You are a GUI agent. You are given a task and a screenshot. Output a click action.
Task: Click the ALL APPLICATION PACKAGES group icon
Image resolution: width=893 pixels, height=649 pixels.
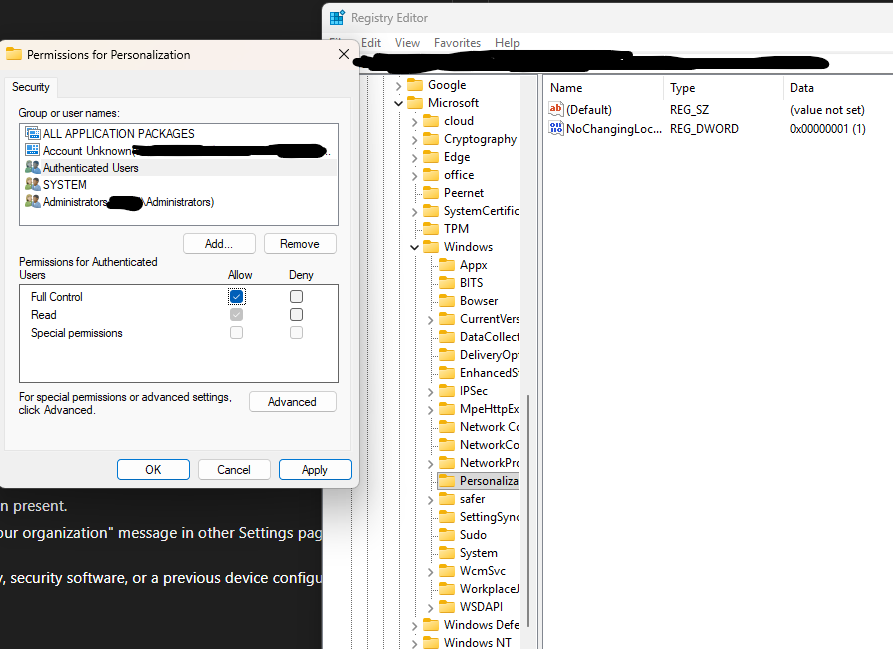pos(32,133)
